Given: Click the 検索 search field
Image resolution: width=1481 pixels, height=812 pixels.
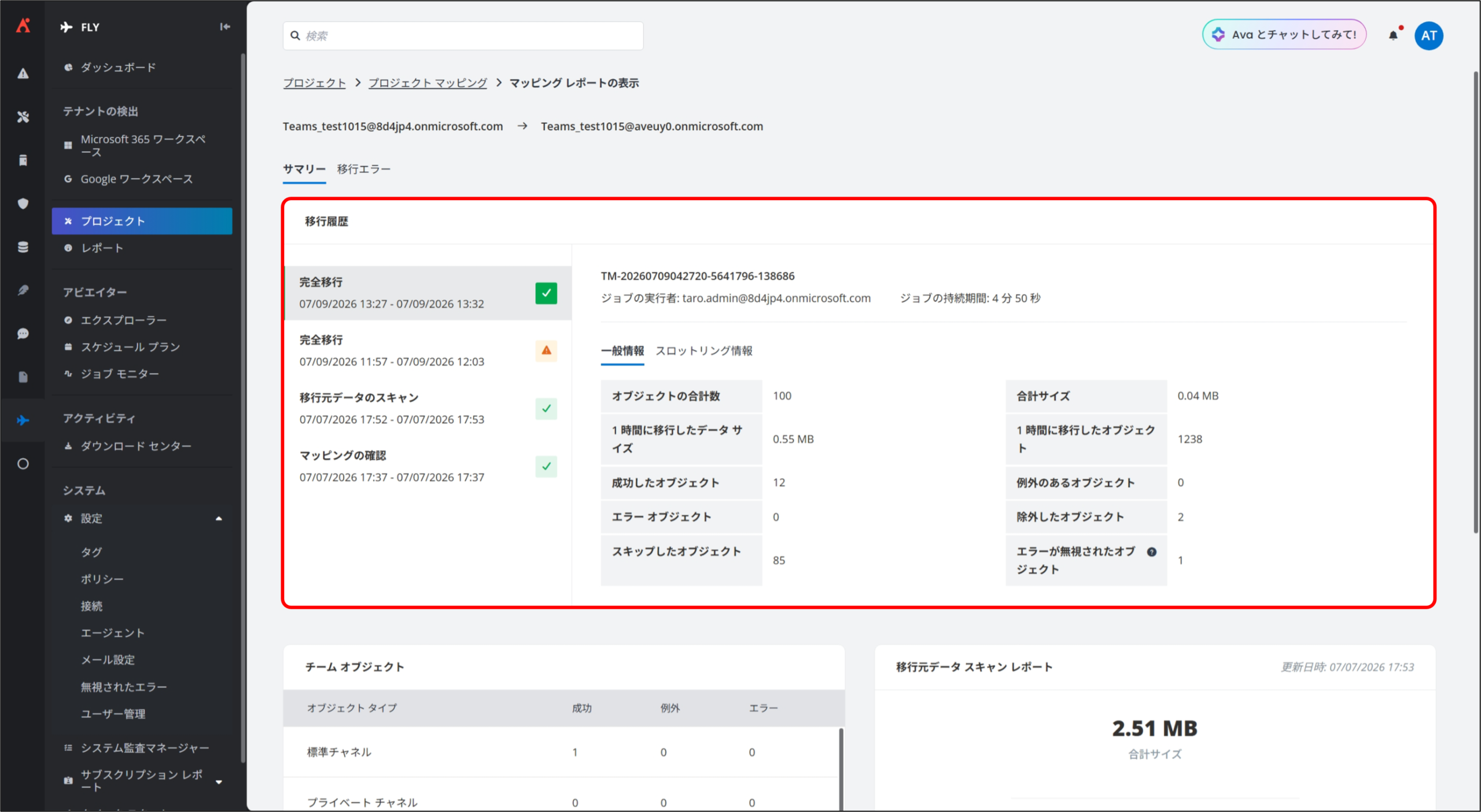Looking at the screenshot, I should tap(463, 36).
